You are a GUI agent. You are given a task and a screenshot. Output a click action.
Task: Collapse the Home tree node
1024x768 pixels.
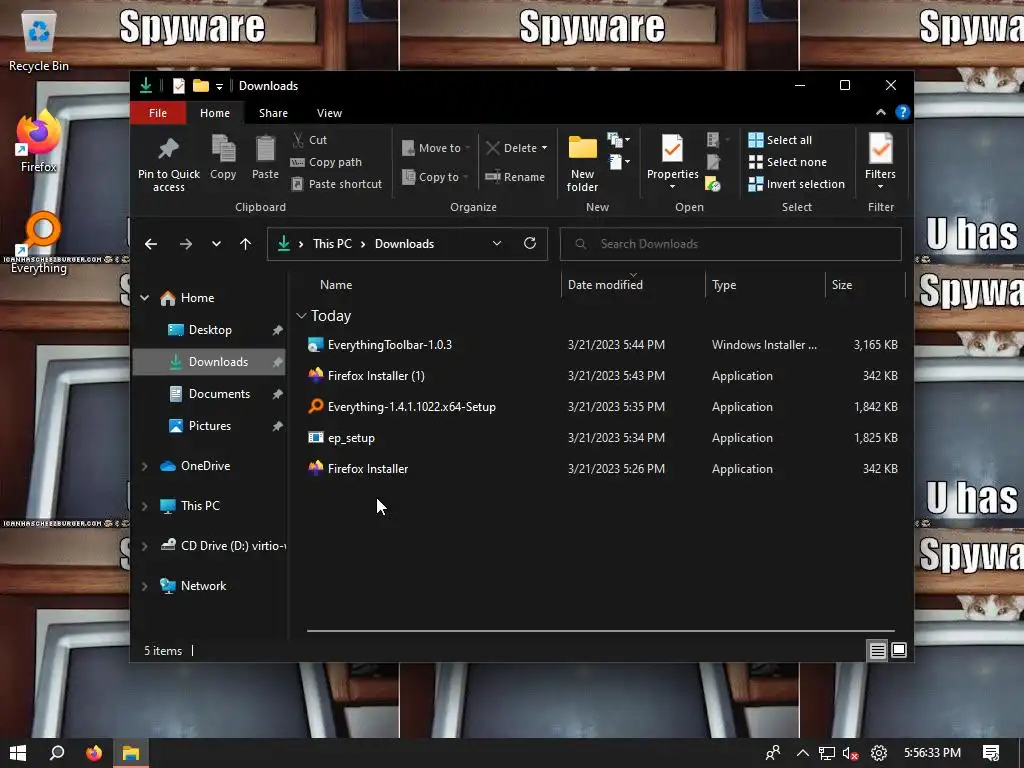144,298
